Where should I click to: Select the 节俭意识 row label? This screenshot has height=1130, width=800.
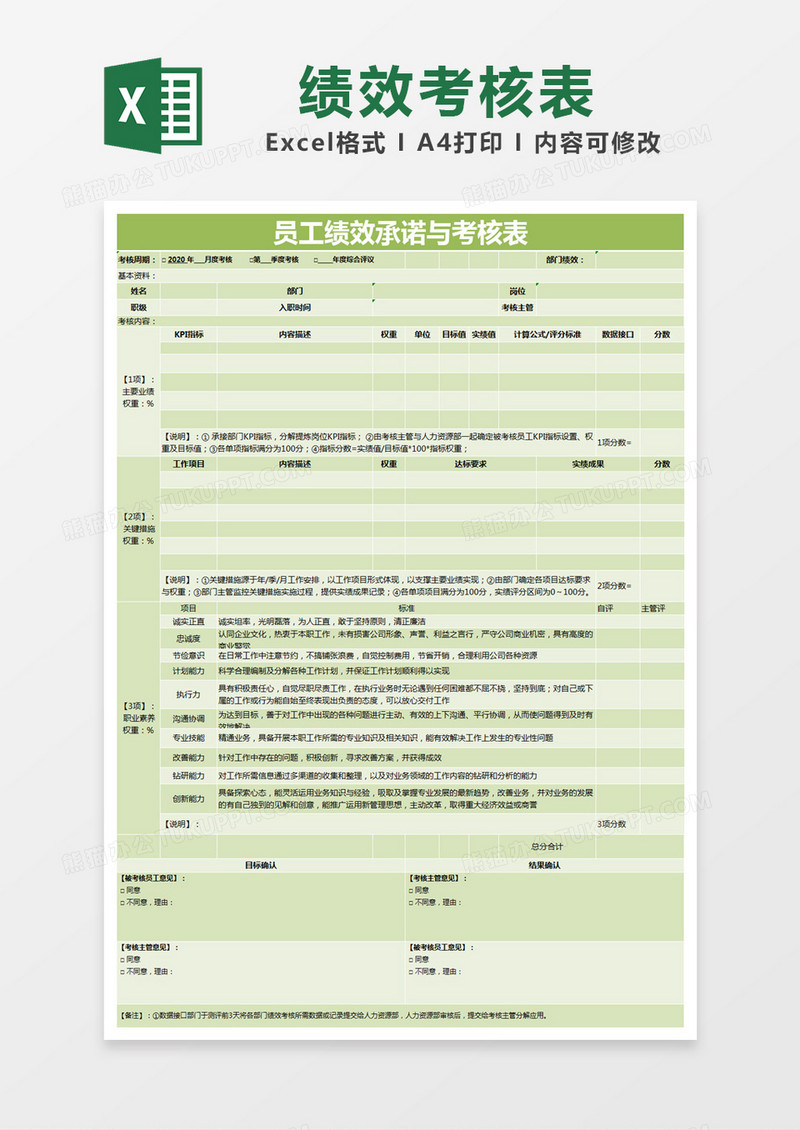[189, 656]
